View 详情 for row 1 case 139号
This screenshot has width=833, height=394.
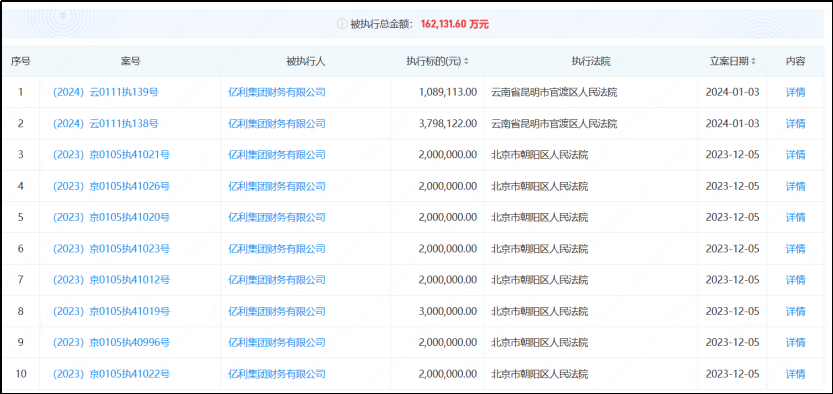(795, 92)
